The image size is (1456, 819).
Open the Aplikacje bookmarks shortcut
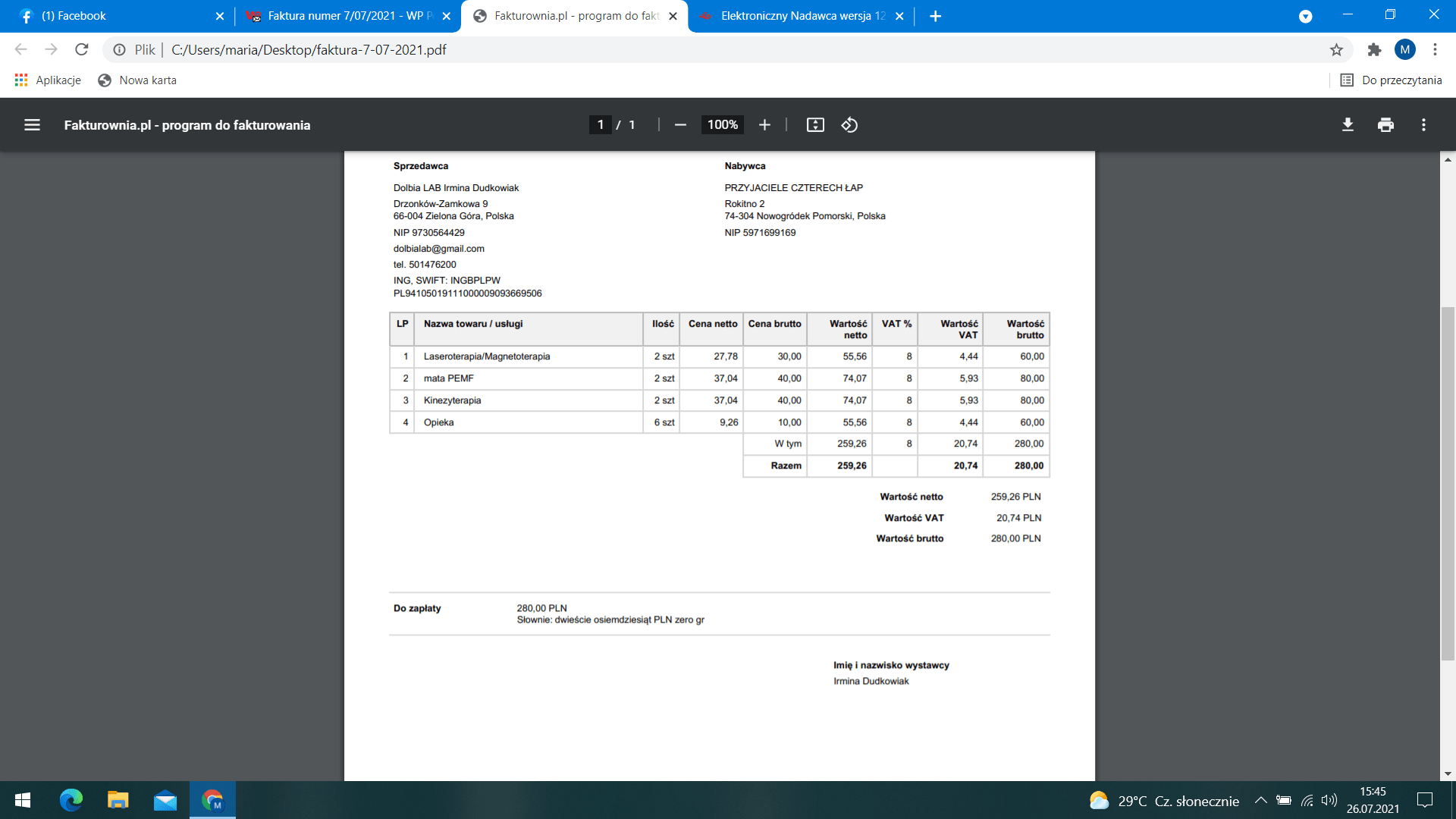(x=48, y=80)
